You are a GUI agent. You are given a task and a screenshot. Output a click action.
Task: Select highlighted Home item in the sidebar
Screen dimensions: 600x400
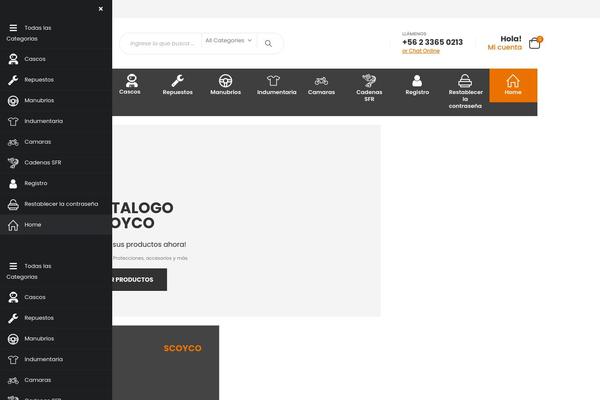[x=56, y=225]
